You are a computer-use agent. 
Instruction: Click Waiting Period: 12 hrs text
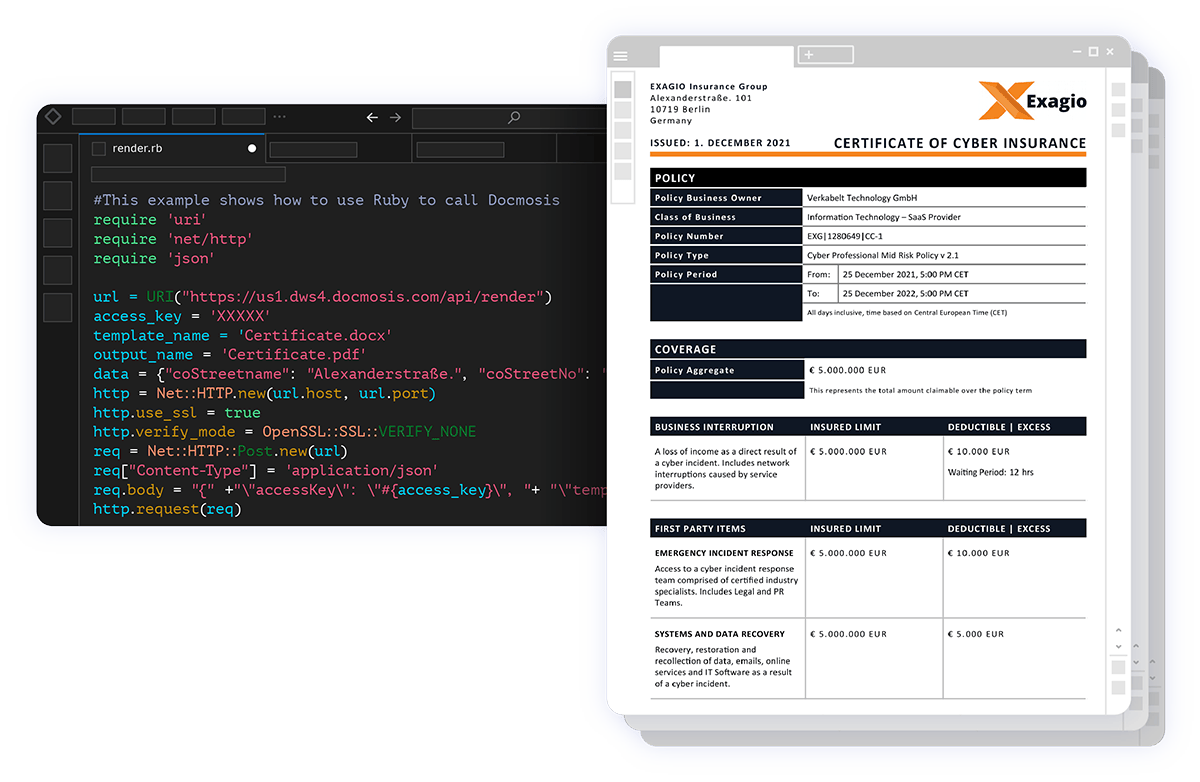click(991, 471)
